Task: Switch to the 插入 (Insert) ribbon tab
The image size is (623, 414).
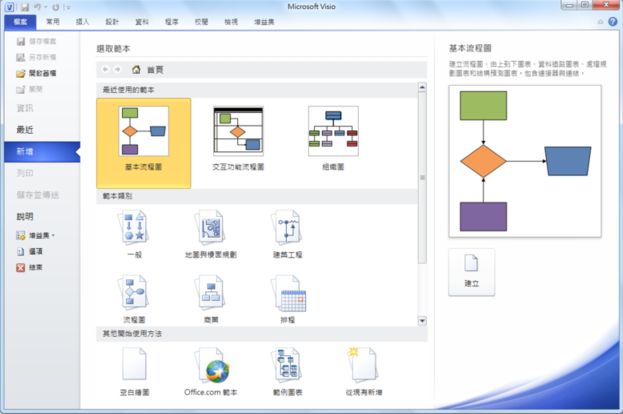Action: 82,22
